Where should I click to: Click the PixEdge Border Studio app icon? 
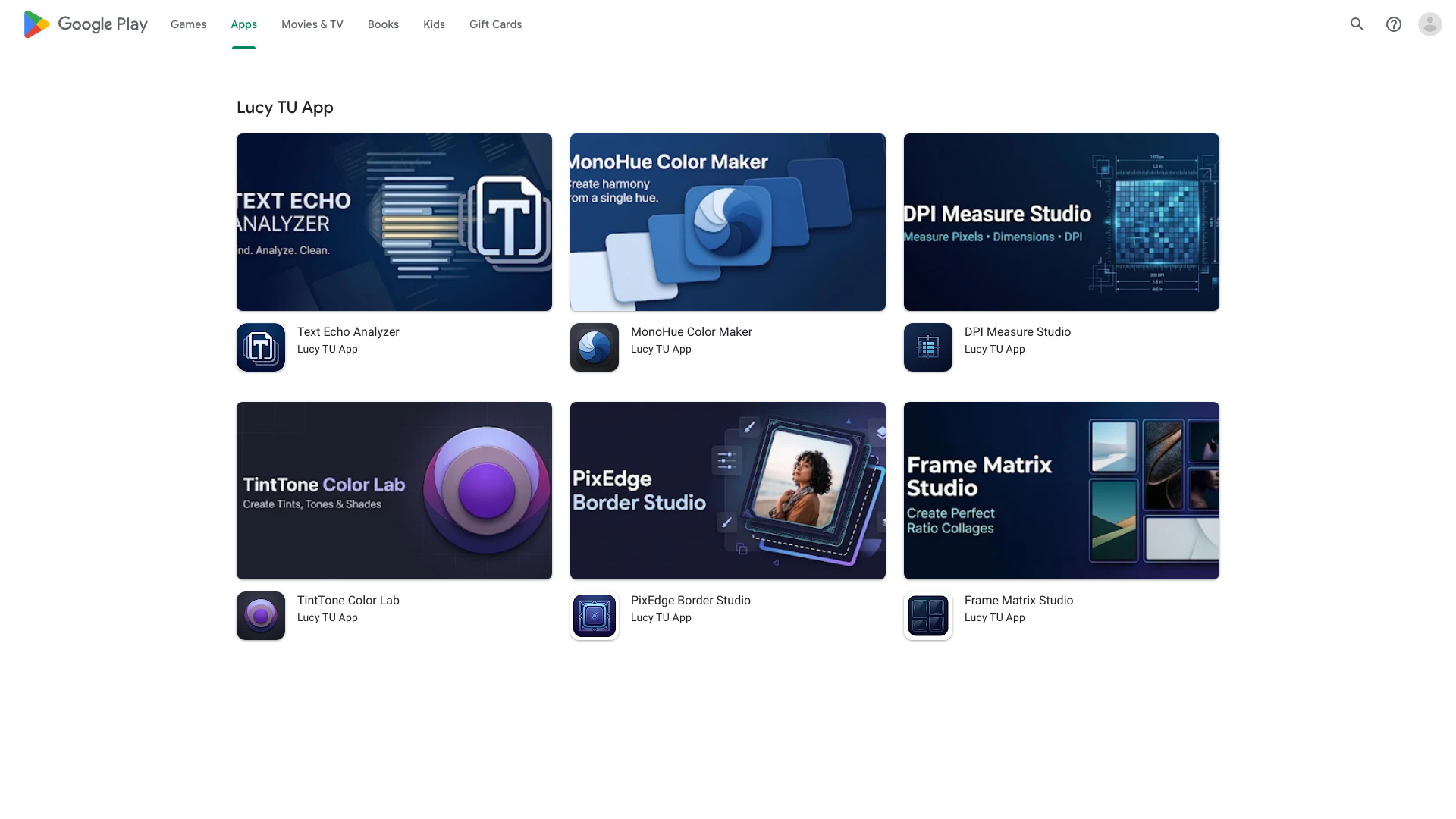click(x=595, y=616)
